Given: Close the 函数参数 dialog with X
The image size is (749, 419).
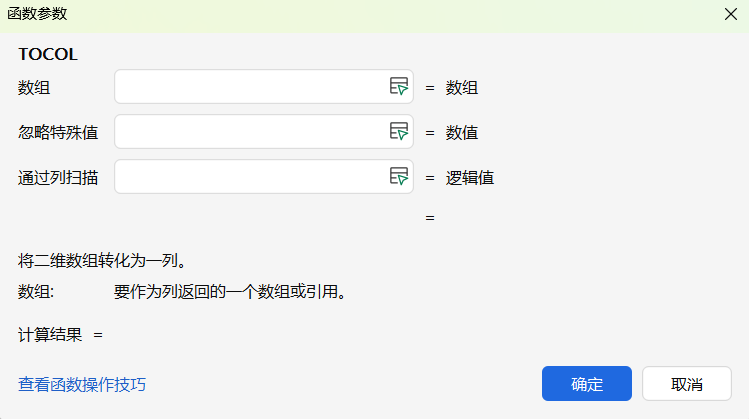Looking at the screenshot, I should (x=731, y=14).
